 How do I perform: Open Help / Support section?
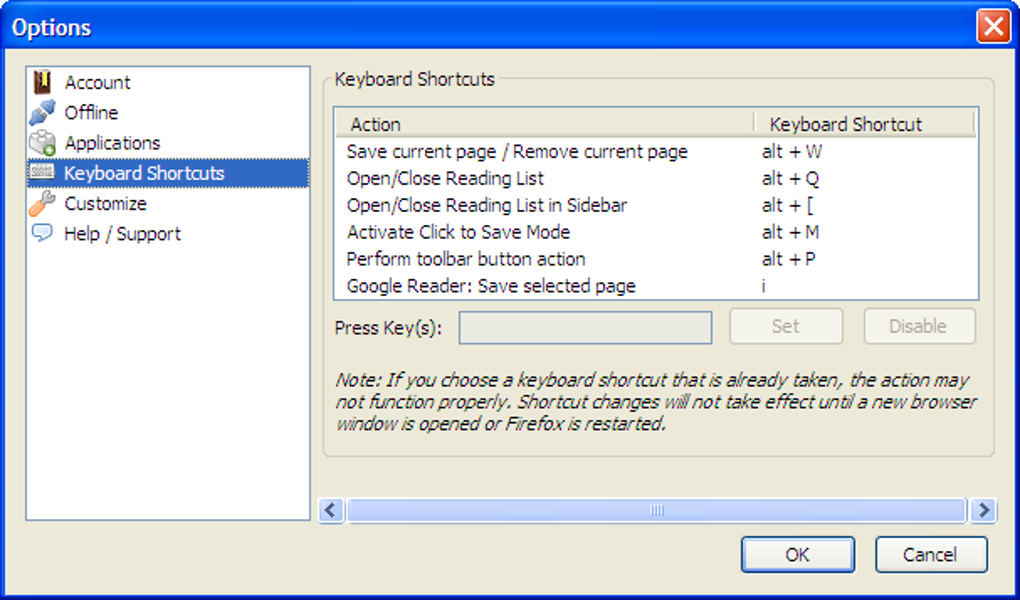pyautogui.click(x=168, y=234)
